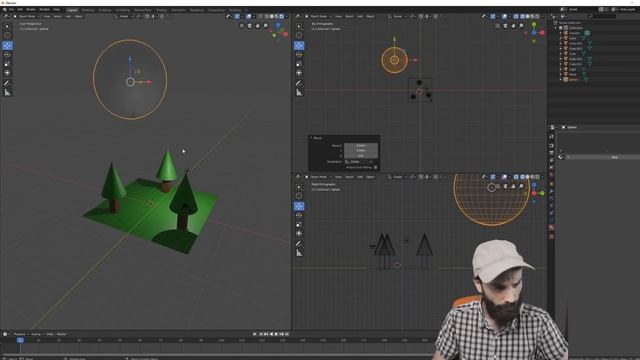
Task: Click the red X axis on the top viewport gizmo
Action: click(x=542, y=33)
